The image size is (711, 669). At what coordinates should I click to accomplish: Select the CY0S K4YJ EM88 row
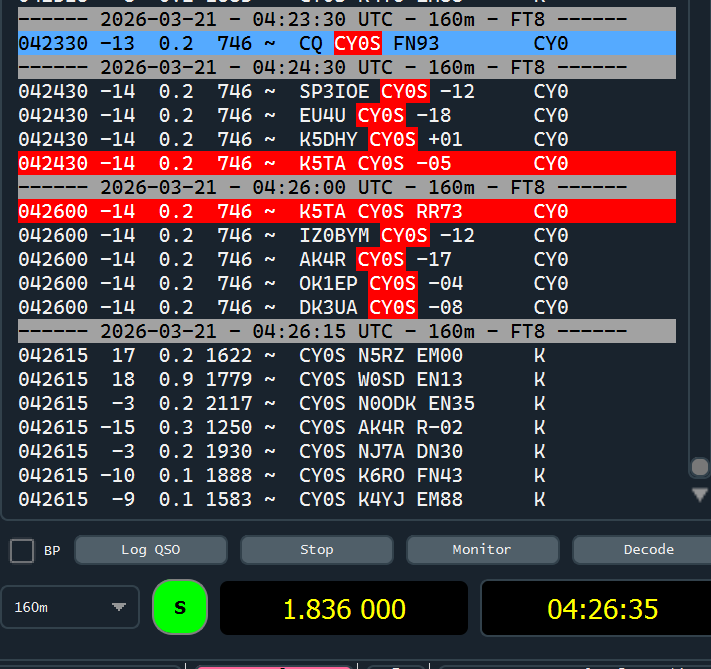click(347, 500)
